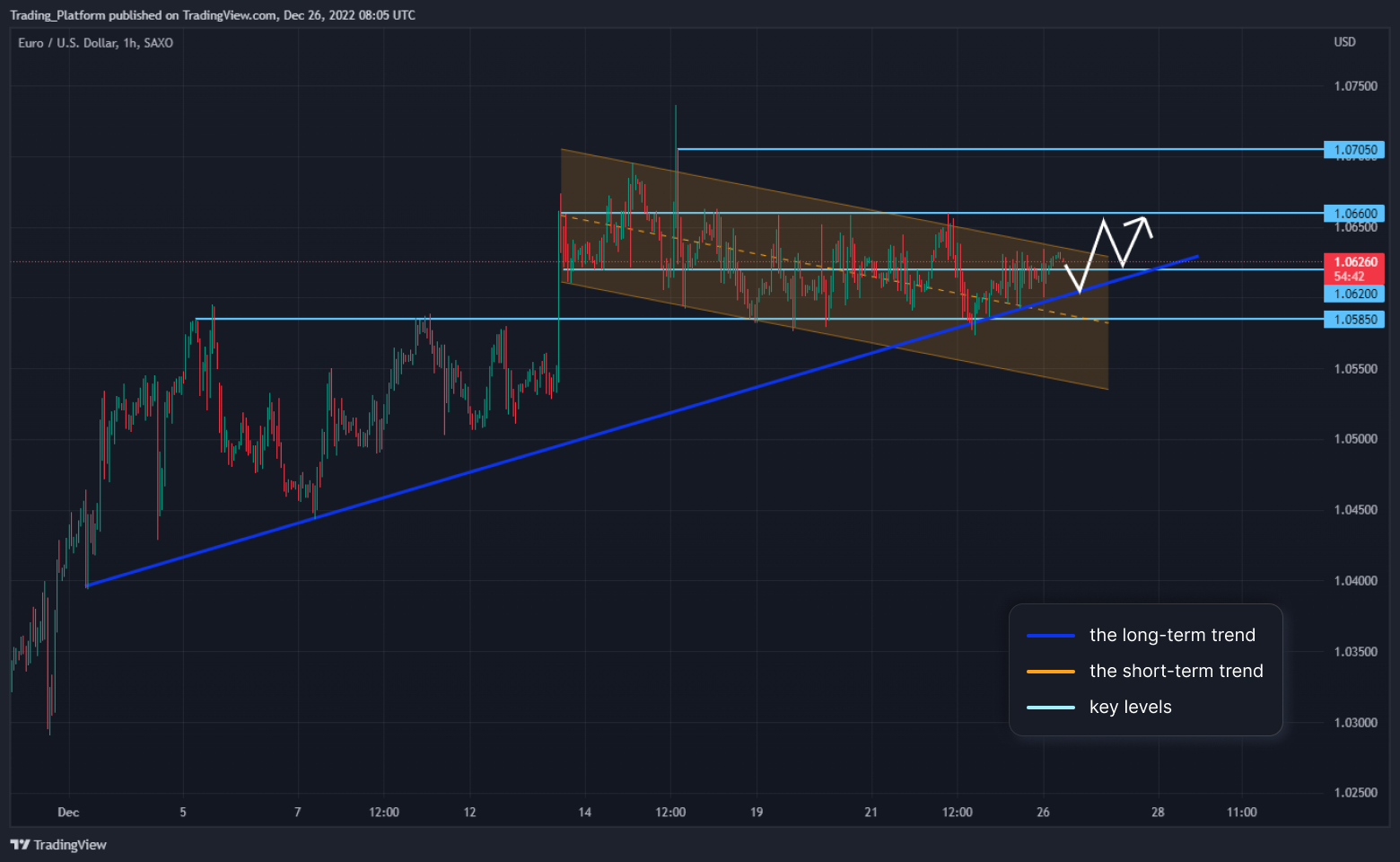The height and width of the screenshot is (862, 1400).
Task: Click 'the long-term trend' legend entry
Action: point(1172,635)
